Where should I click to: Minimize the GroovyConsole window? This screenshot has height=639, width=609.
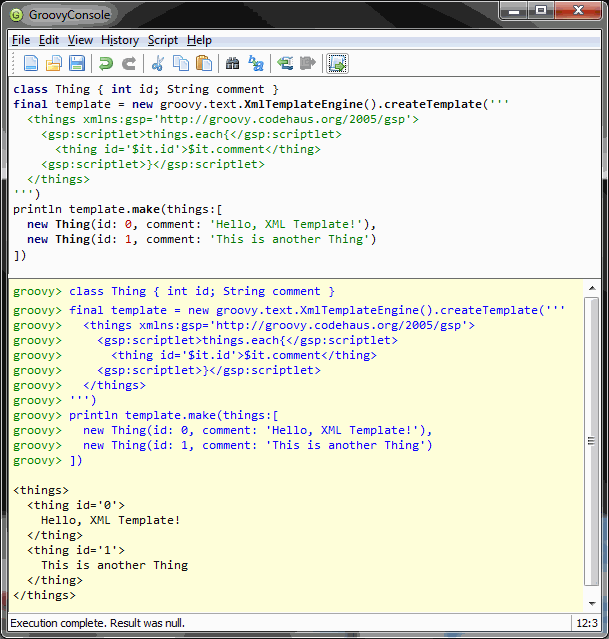514,10
